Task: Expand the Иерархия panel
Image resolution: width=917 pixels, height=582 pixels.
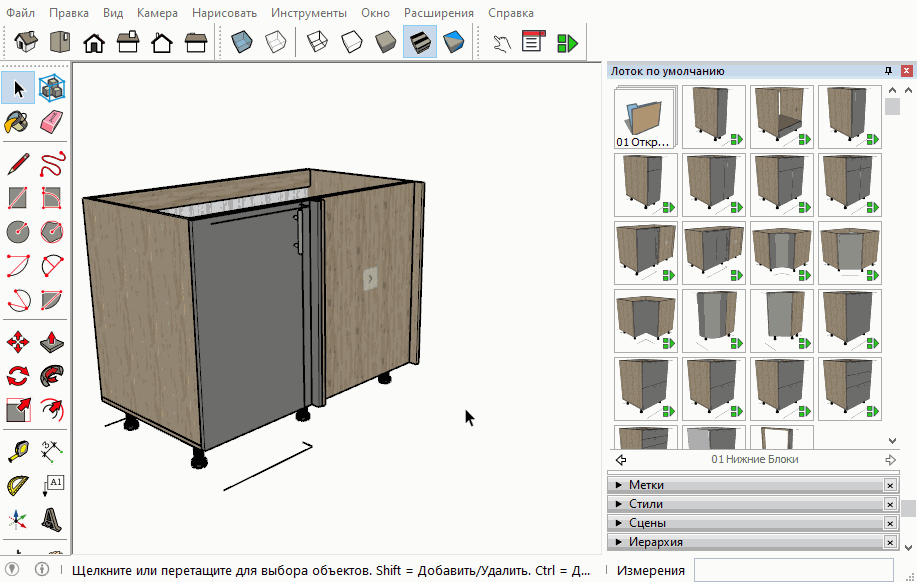Action: pyautogui.click(x=656, y=542)
